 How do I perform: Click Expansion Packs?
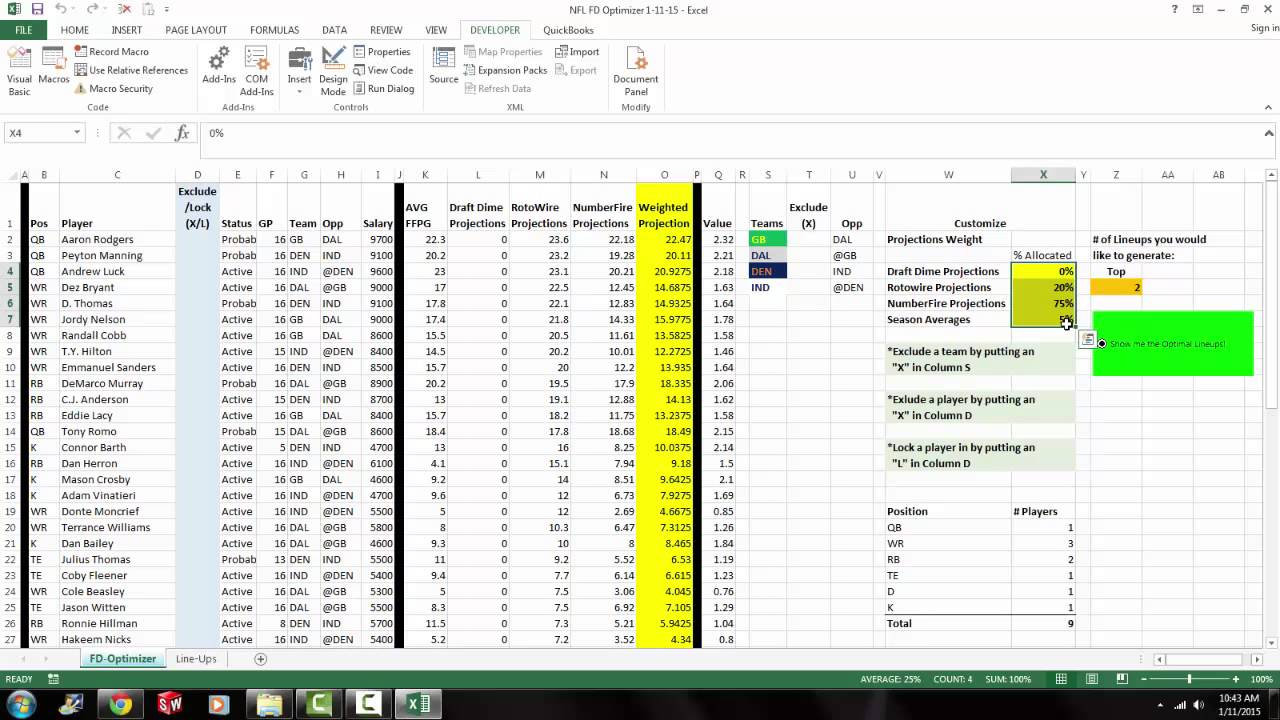coord(505,70)
